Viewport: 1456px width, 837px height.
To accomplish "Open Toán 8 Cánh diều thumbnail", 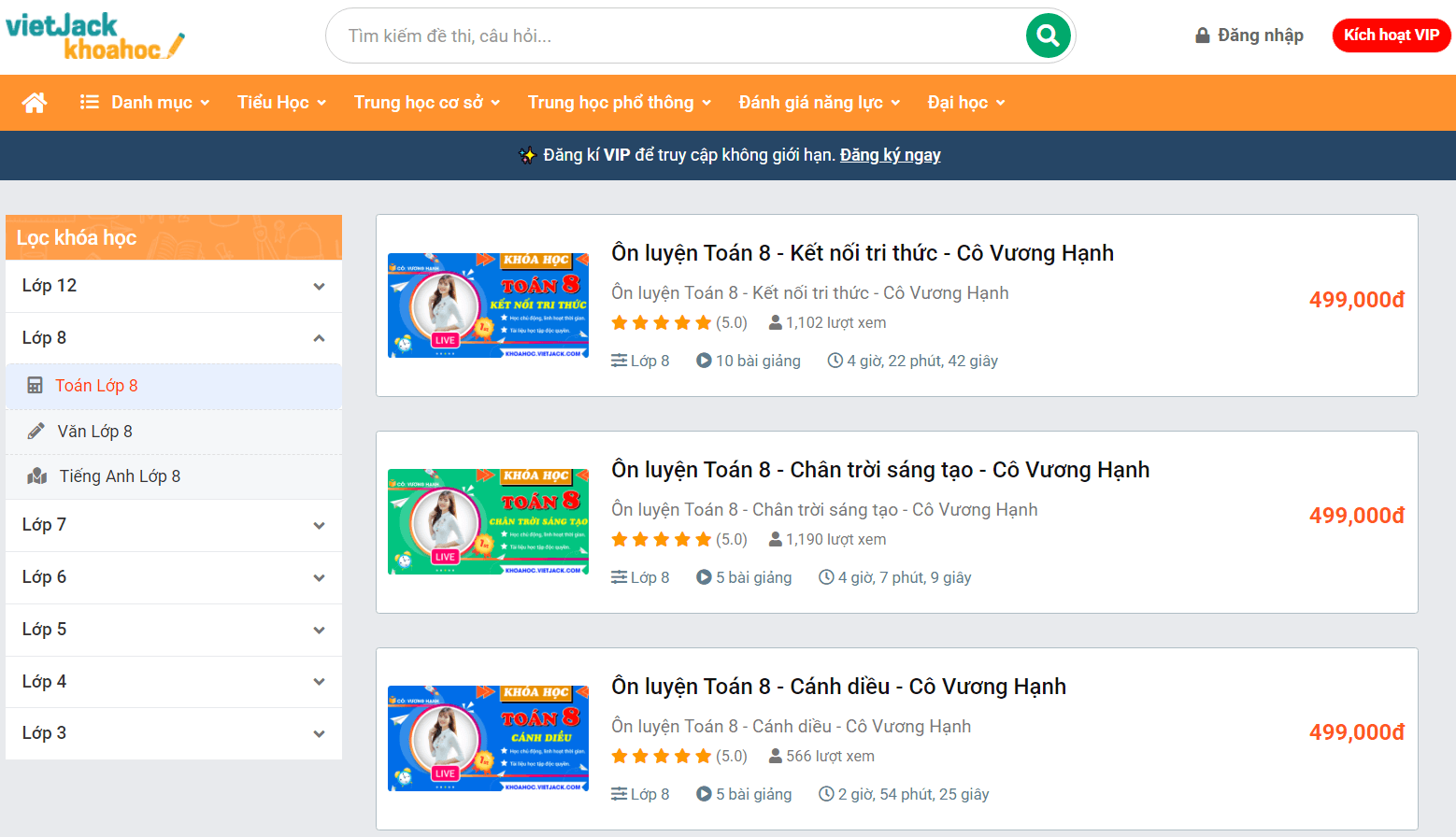I will tap(488, 739).
